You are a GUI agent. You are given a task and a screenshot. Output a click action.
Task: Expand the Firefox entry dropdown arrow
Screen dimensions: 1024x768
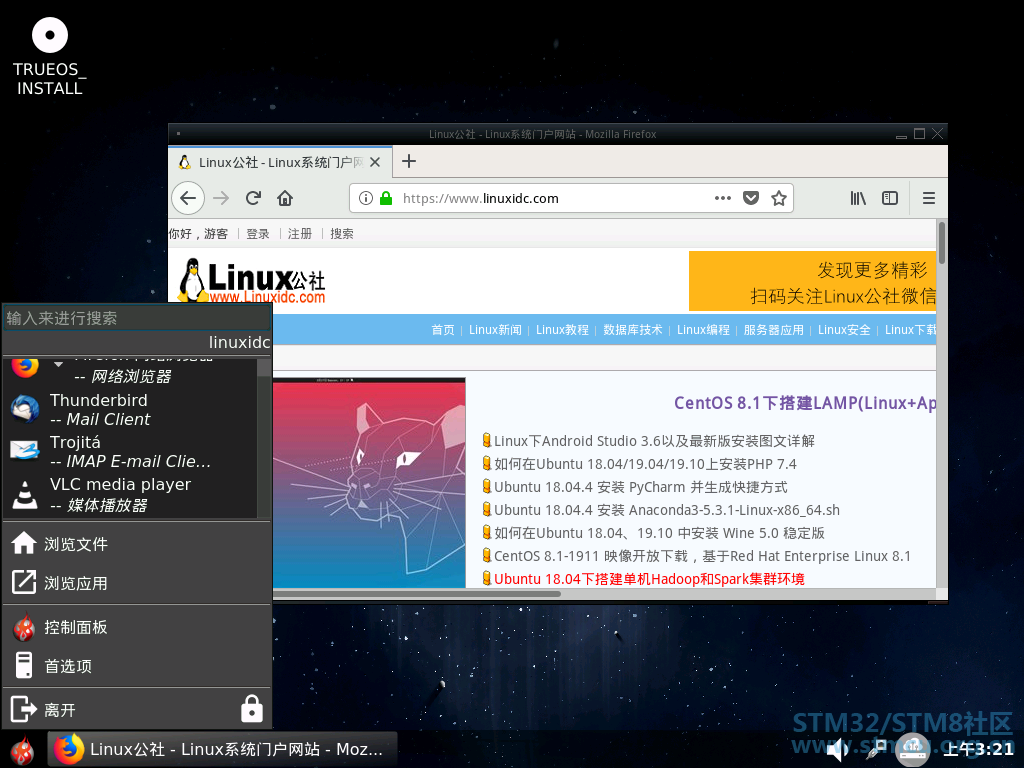(58, 364)
